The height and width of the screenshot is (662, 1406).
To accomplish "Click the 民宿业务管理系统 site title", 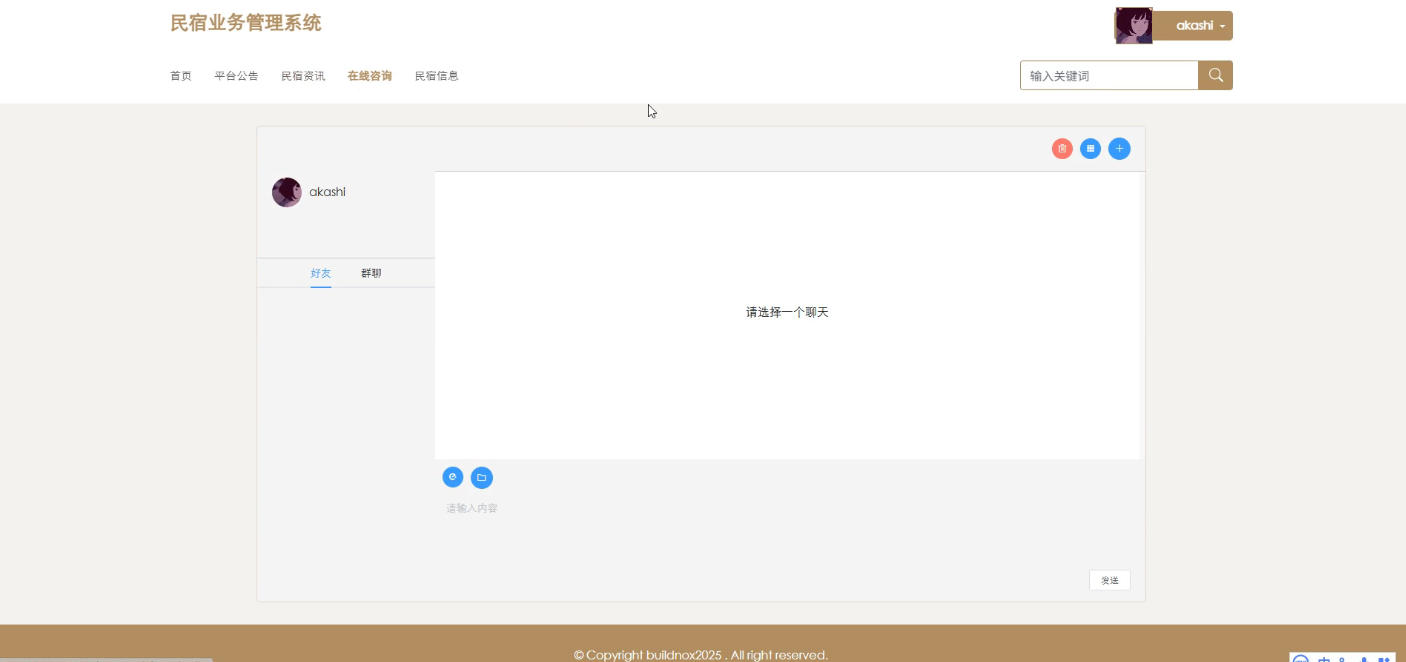I will [x=246, y=23].
